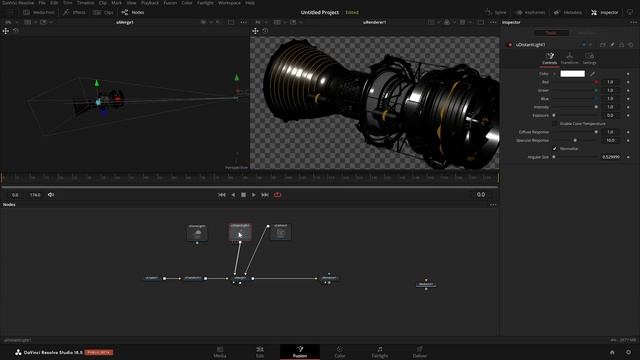Toggle the Clips panel

point(103,12)
